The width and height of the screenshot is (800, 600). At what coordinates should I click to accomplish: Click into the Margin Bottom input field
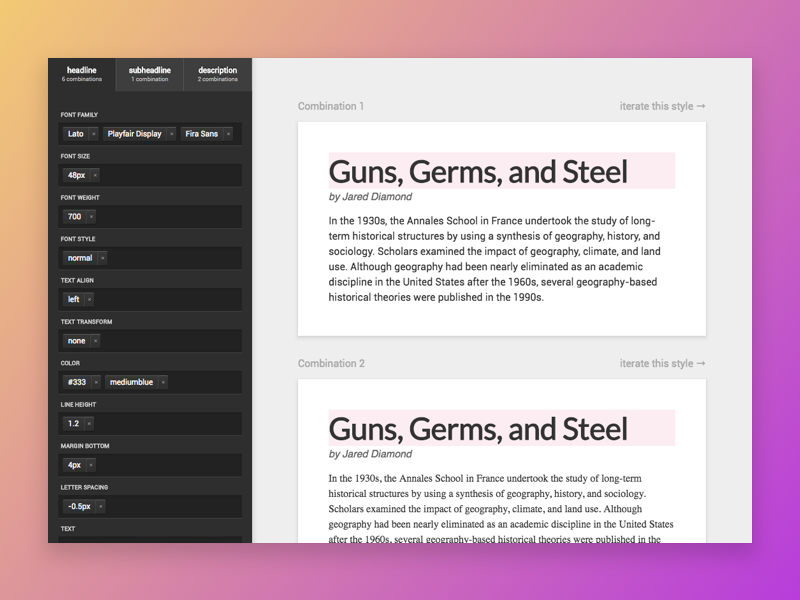coord(150,465)
